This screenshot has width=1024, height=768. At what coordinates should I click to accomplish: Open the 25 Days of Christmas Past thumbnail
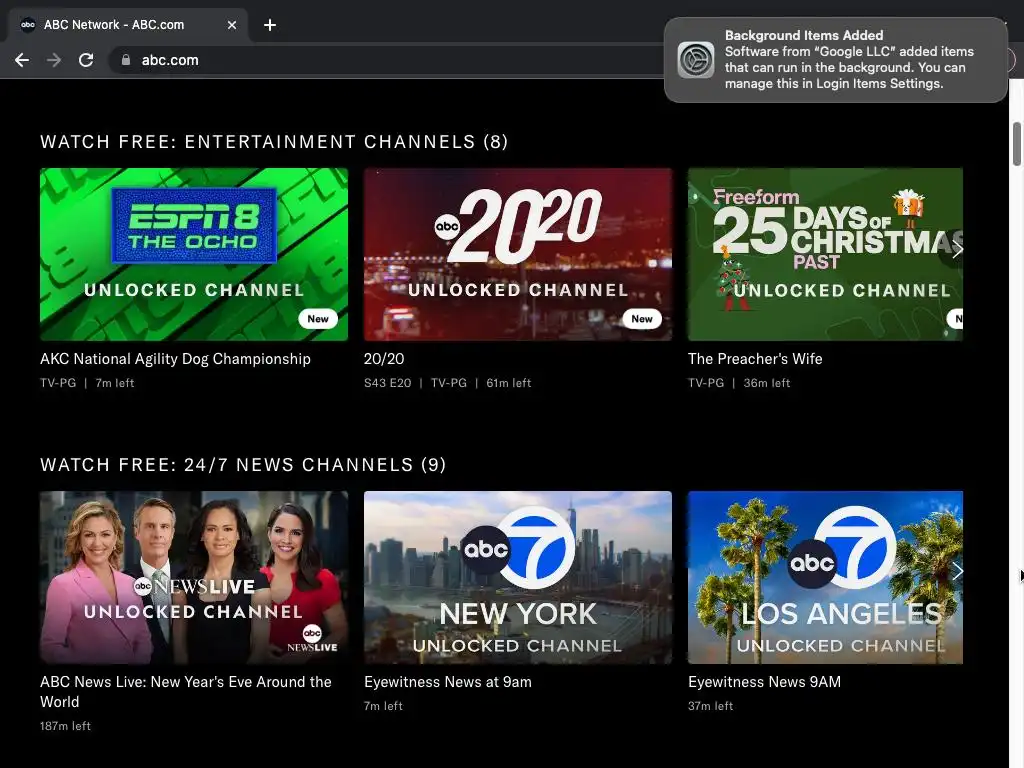click(825, 254)
